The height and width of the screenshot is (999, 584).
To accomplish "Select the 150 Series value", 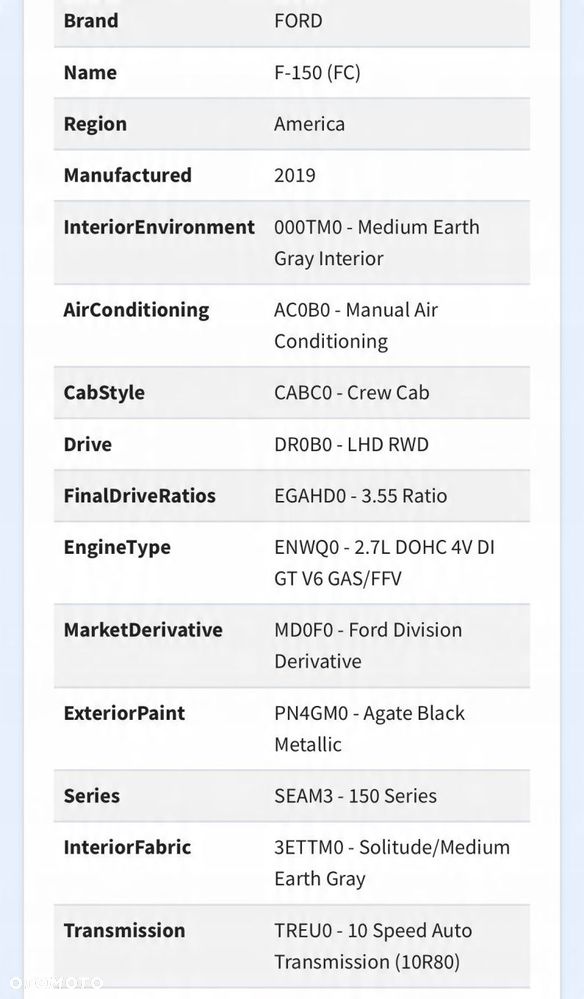I will (x=355, y=796).
